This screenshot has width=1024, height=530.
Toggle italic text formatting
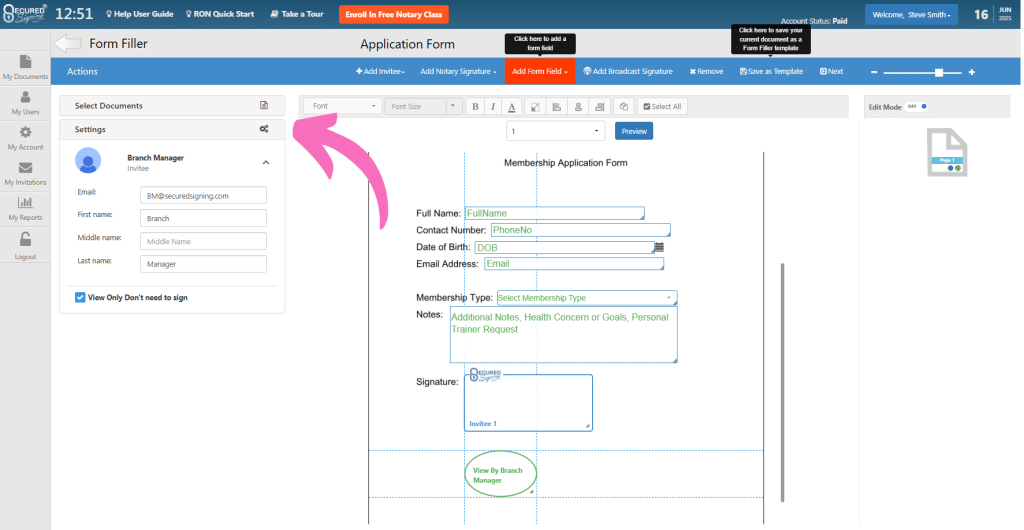pyautogui.click(x=494, y=106)
